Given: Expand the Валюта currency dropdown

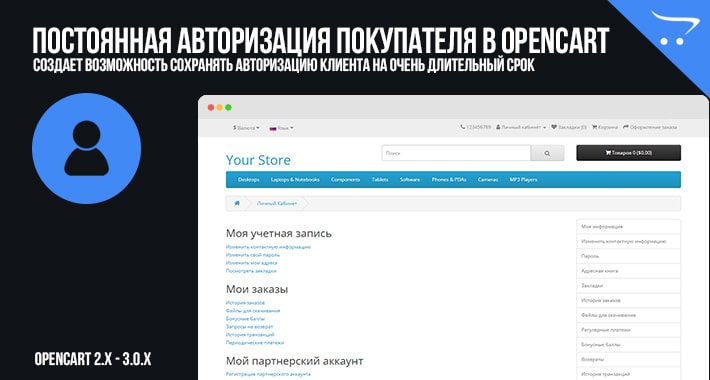Looking at the screenshot, I should pos(246,128).
